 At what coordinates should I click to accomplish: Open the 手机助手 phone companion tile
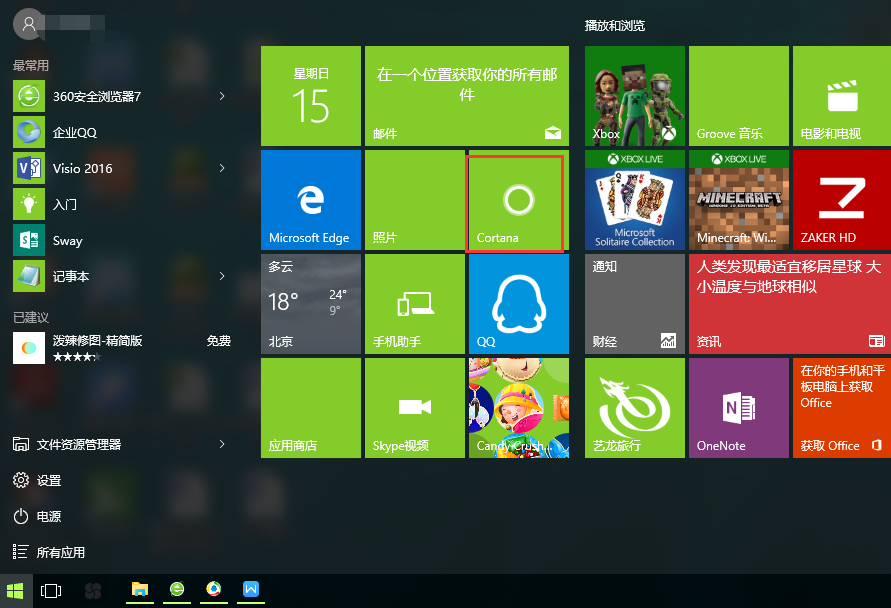(415, 304)
